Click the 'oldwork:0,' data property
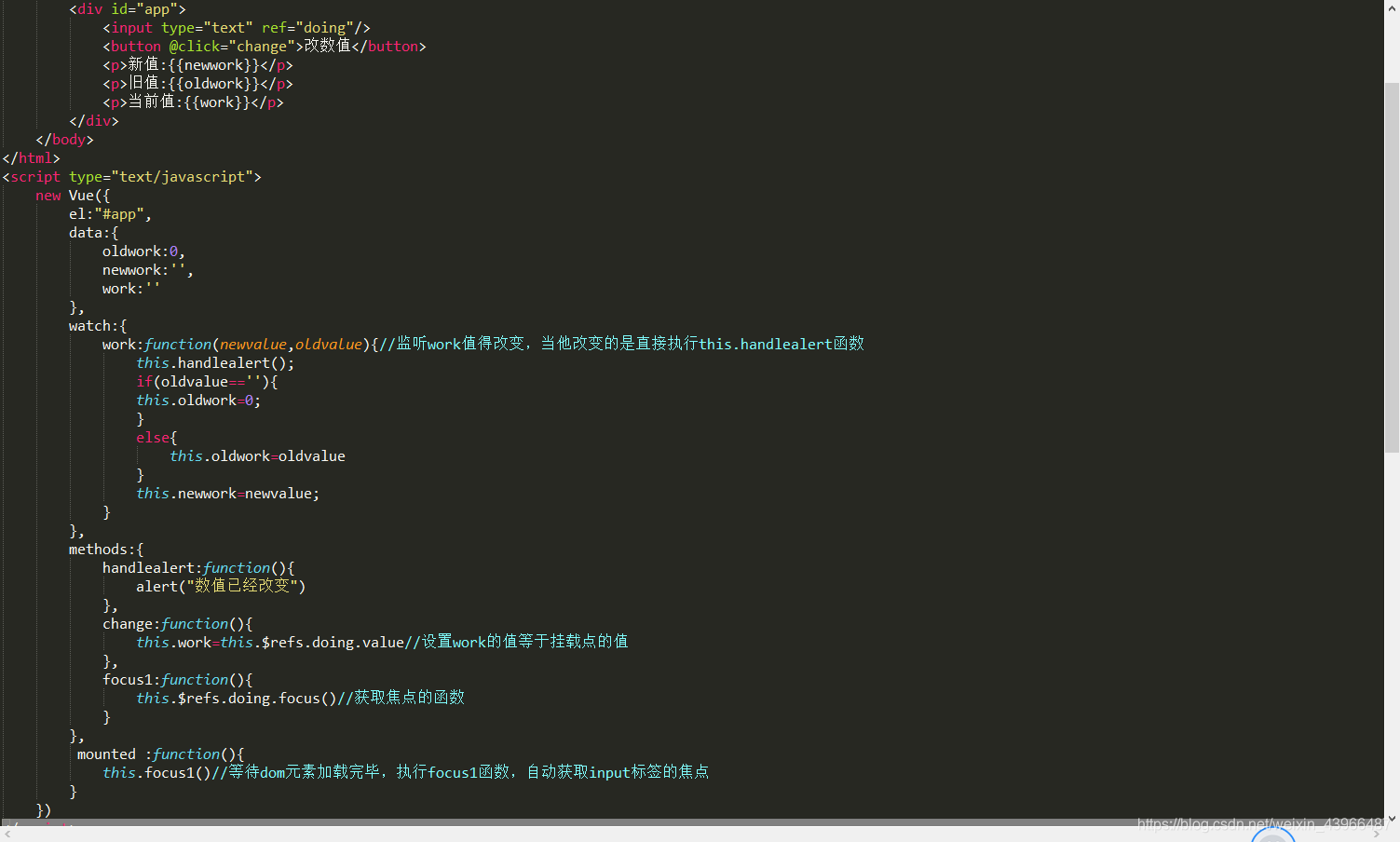This screenshot has height=842, width=1400. coord(143,251)
